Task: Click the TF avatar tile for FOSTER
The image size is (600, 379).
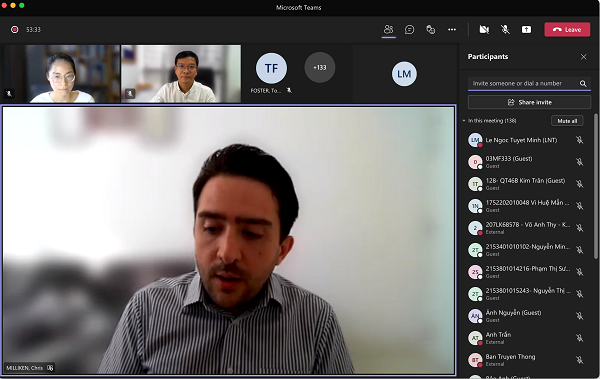Action: coord(271,68)
